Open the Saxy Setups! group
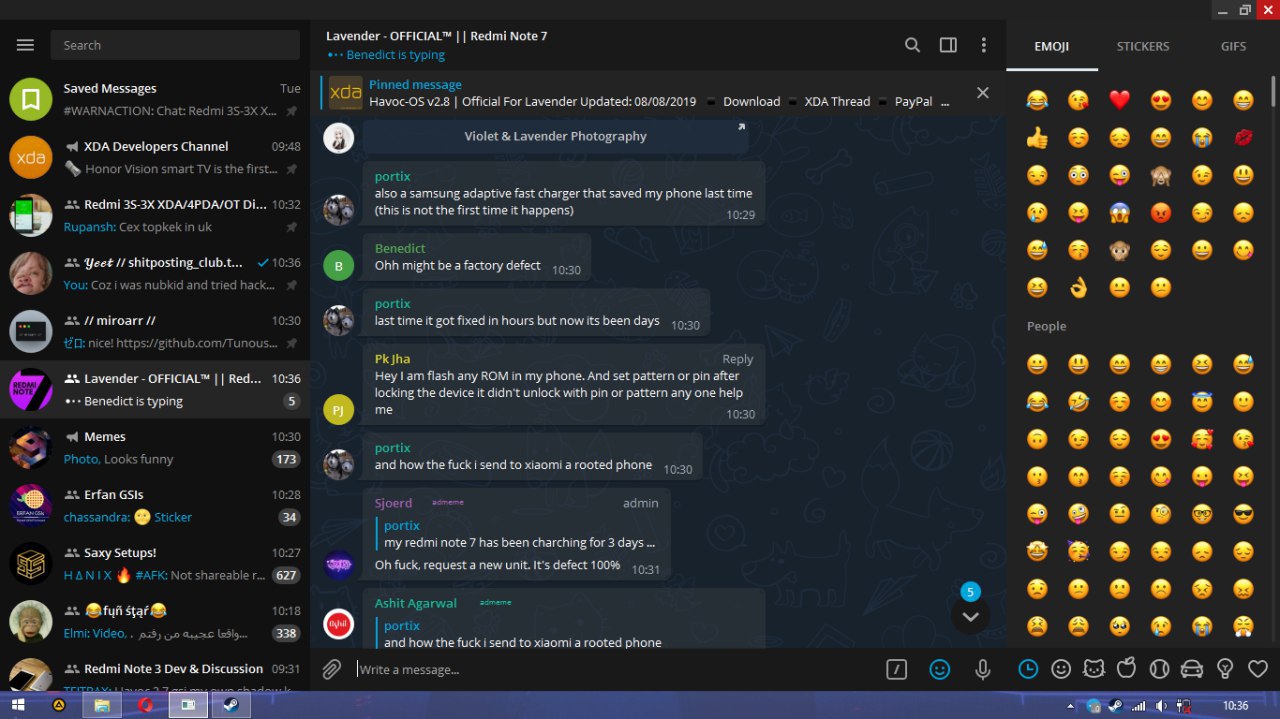 tap(155, 563)
